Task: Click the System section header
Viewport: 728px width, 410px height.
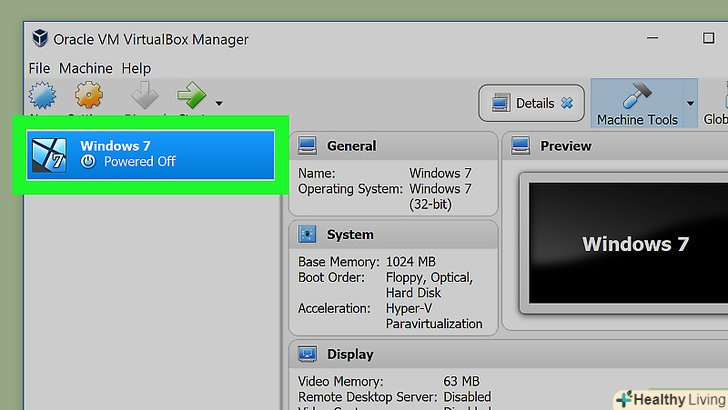Action: click(x=393, y=234)
